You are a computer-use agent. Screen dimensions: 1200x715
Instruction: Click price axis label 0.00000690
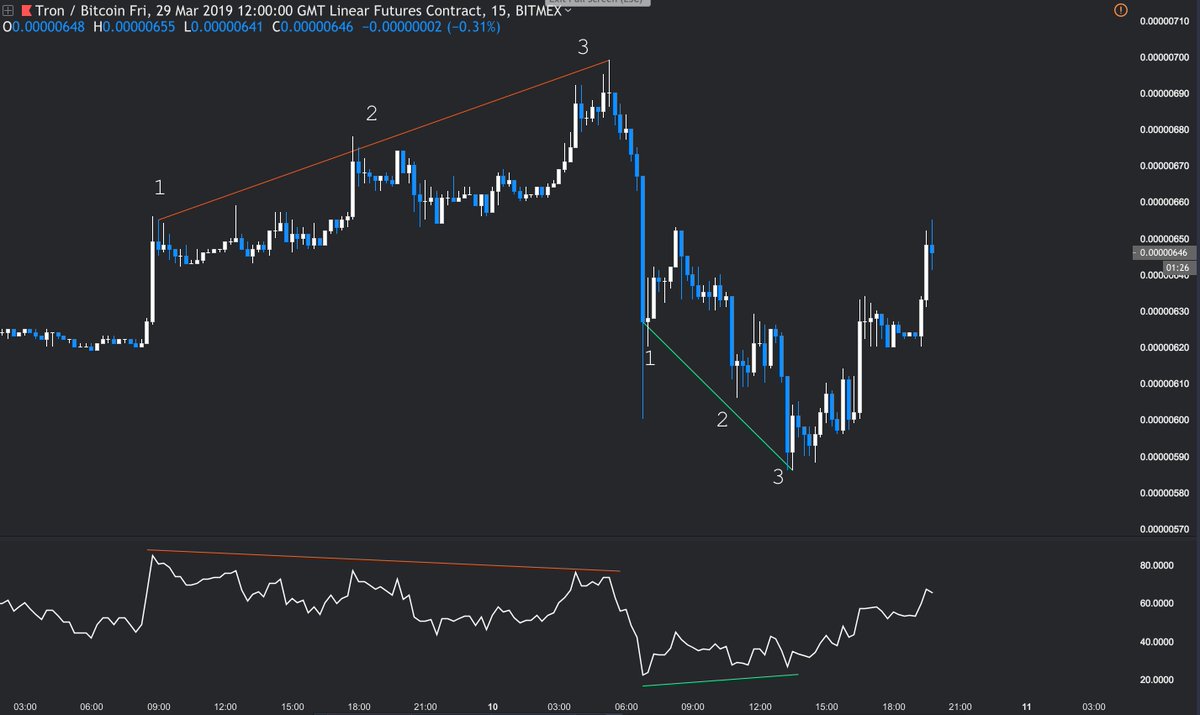click(1167, 93)
